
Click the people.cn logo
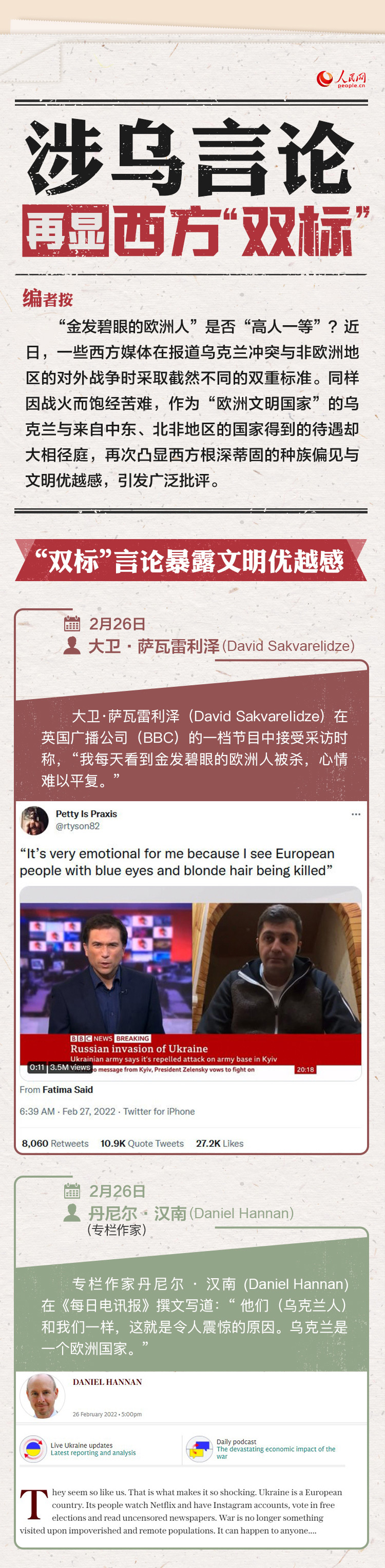click(341, 79)
